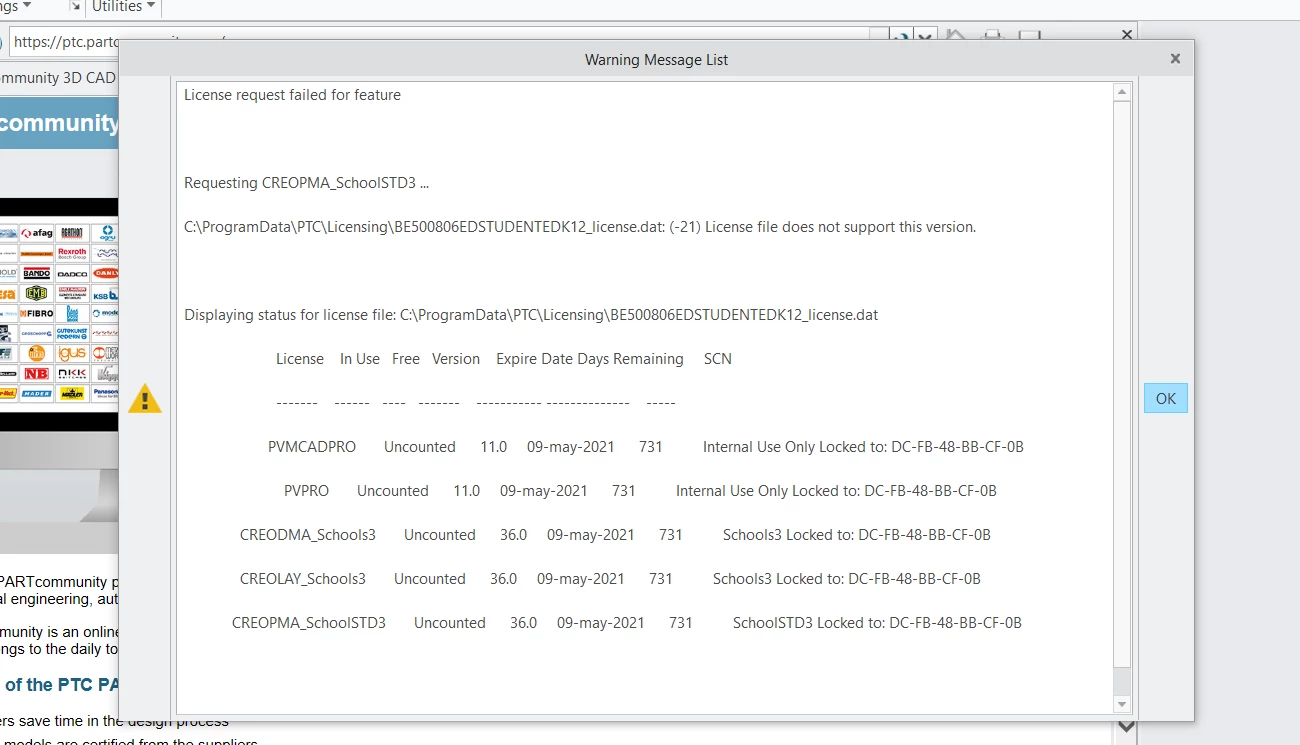Click the message list scrollbar up arrow
This screenshot has width=1300, height=745.
click(x=1122, y=92)
